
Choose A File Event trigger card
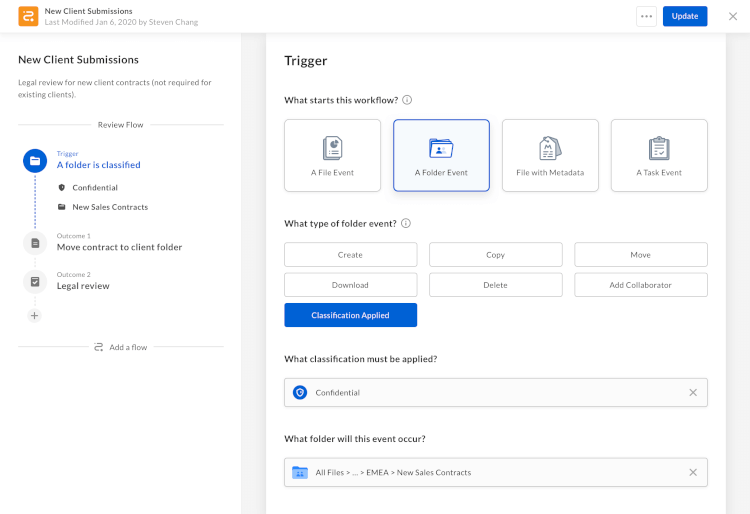tap(332, 155)
